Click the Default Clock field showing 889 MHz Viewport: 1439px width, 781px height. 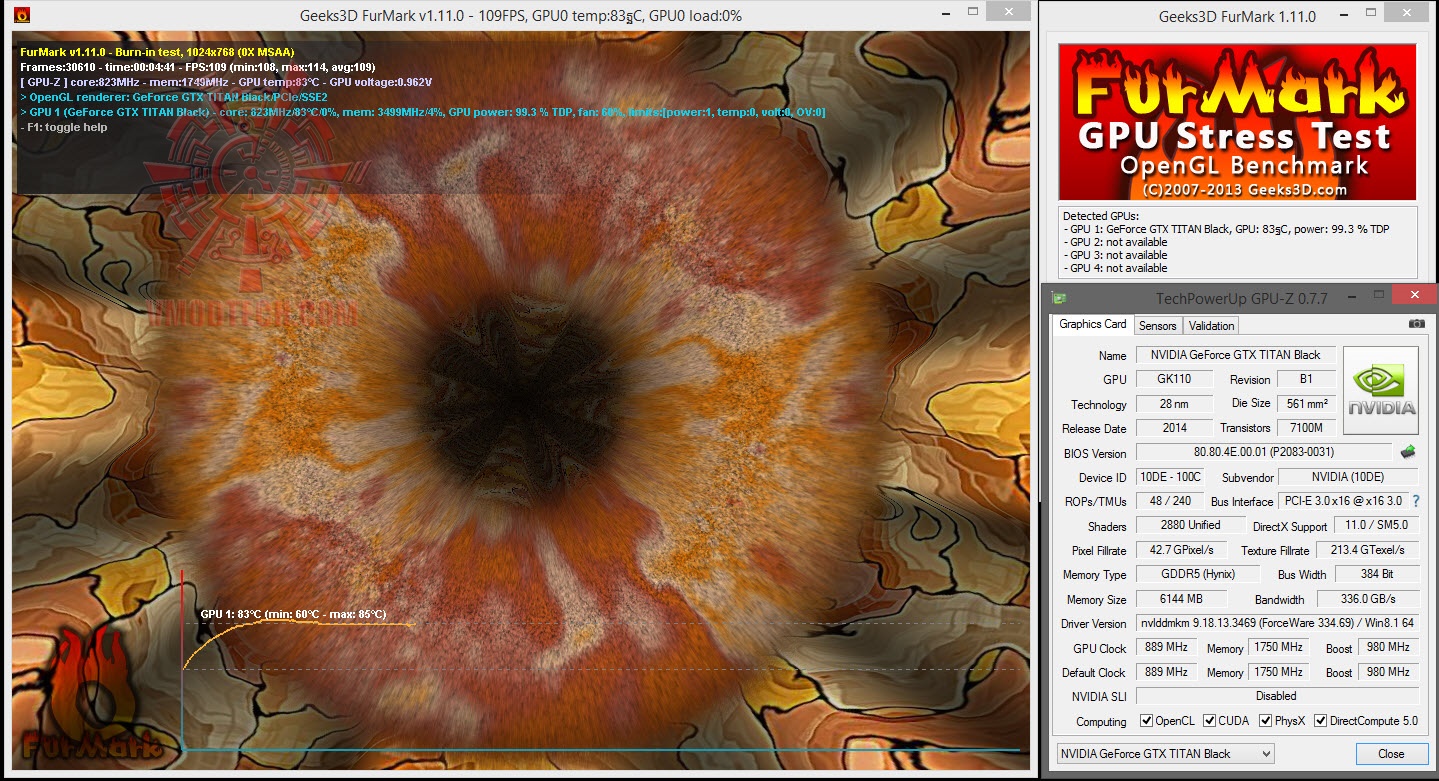1166,672
